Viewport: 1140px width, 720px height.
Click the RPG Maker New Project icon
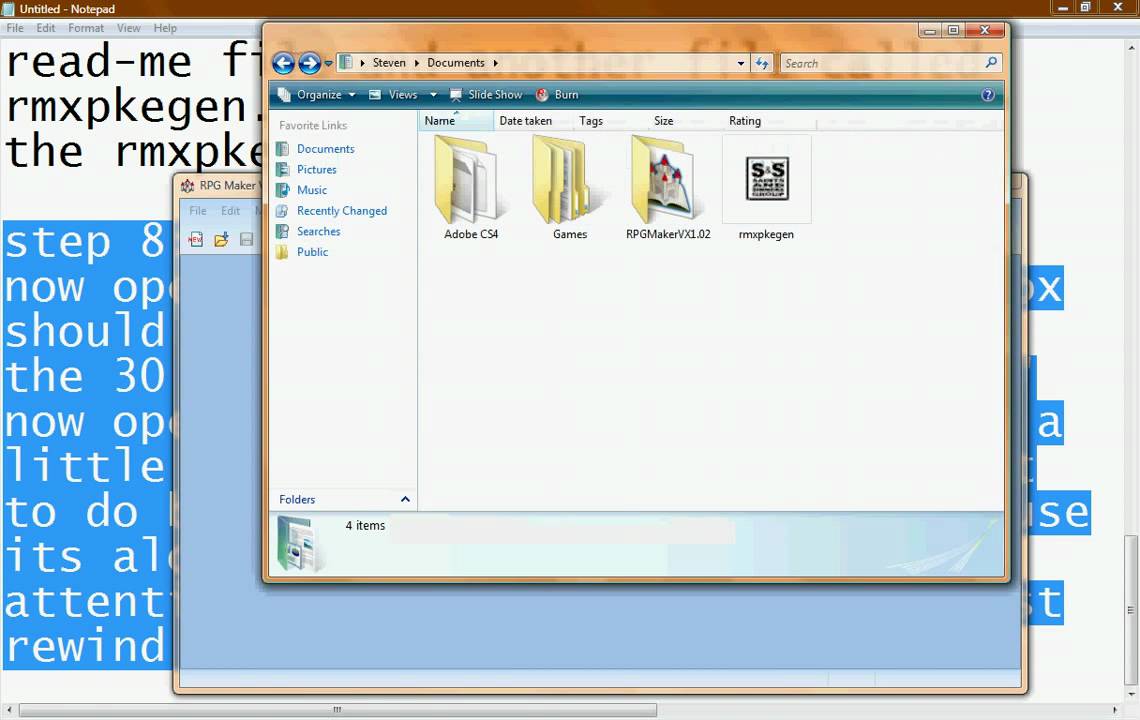[196, 239]
